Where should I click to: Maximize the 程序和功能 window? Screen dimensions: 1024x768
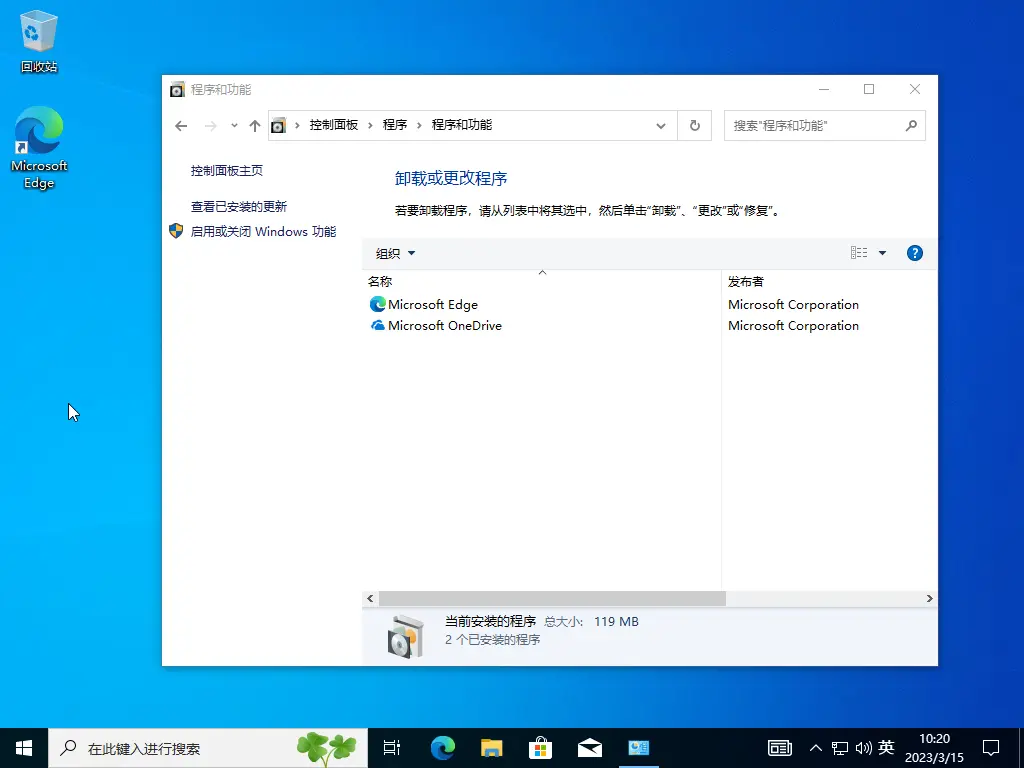tap(869, 89)
